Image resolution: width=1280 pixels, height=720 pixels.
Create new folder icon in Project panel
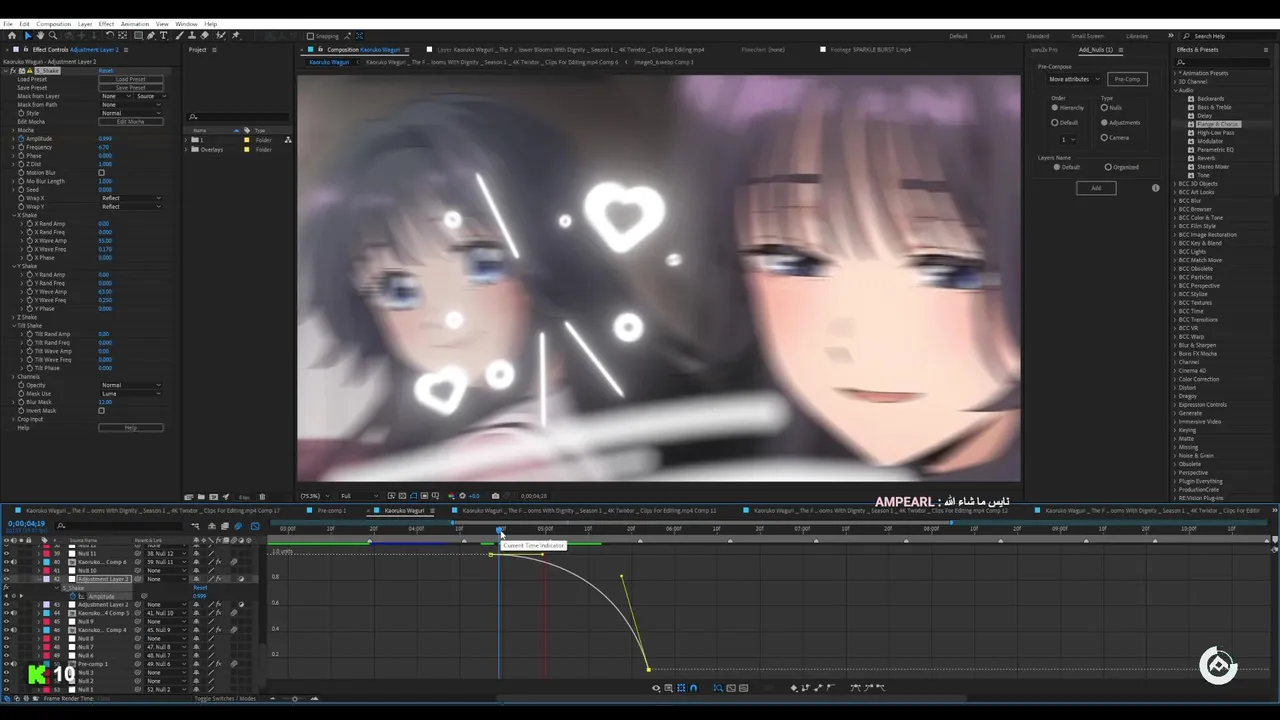point(201,496)
